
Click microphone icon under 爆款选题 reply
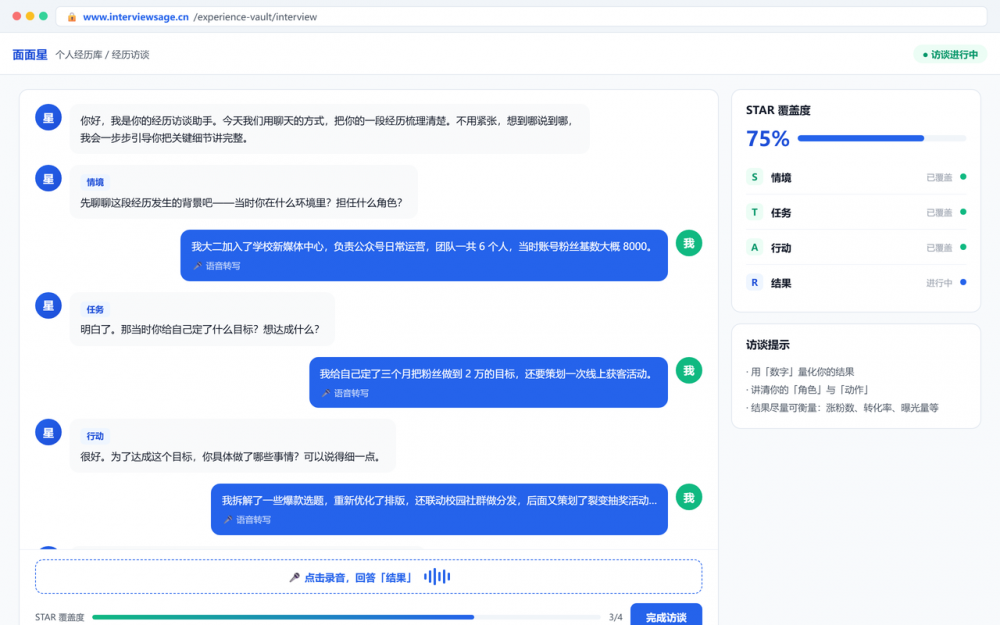tap(228, 520)
